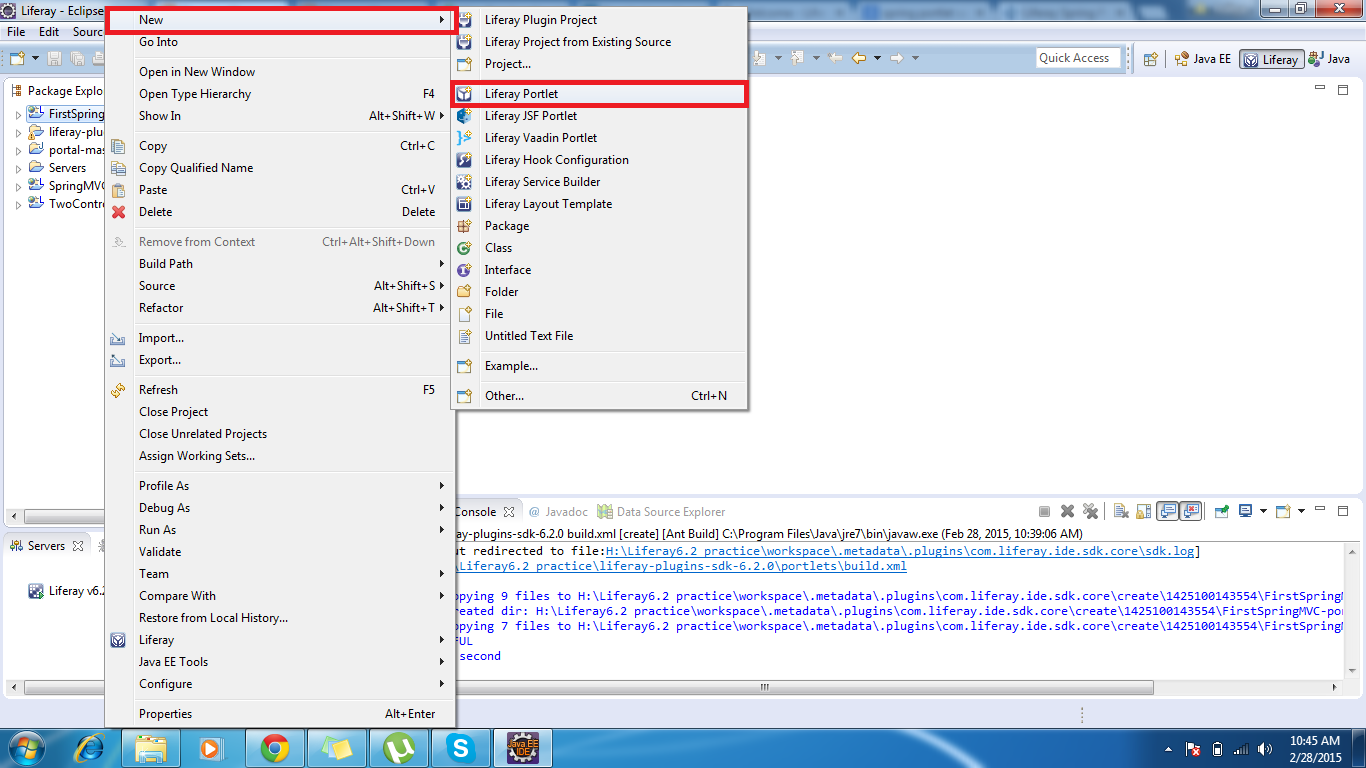Toggle Show Console When Standard Error Changes
The height and width of the screenshot is (768, 1366).
(x=1190, y=511)
